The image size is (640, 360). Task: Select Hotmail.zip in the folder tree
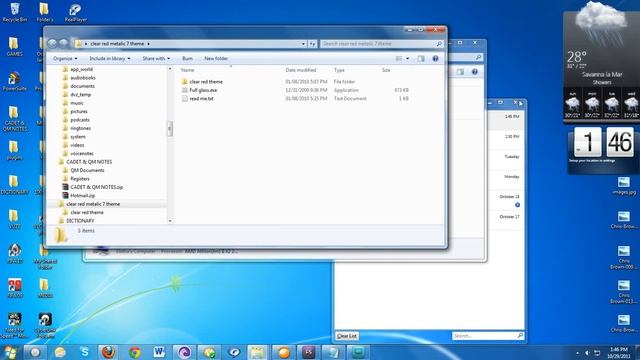[83, 196]
